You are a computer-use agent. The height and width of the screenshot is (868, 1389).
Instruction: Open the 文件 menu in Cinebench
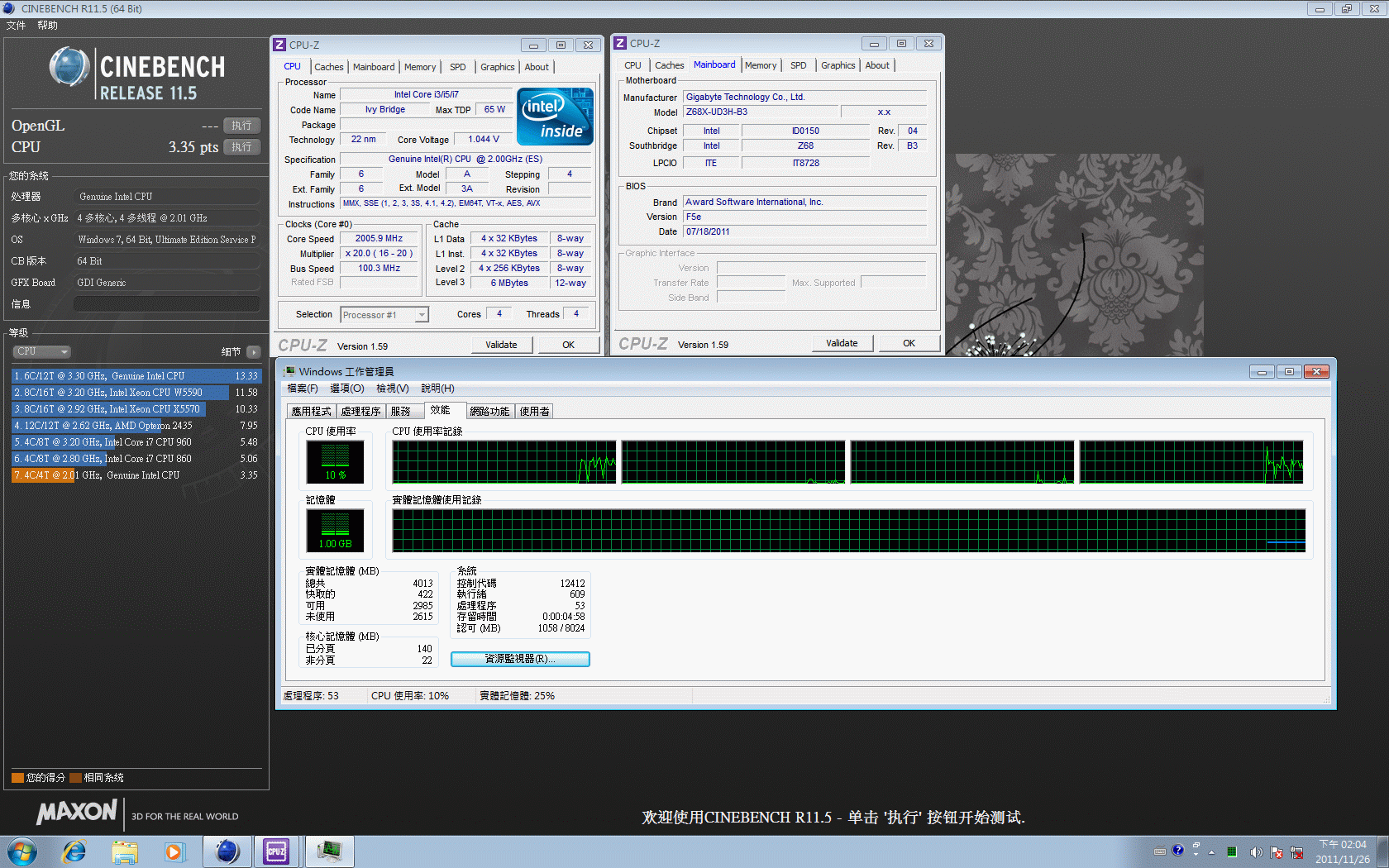[16, 26]
